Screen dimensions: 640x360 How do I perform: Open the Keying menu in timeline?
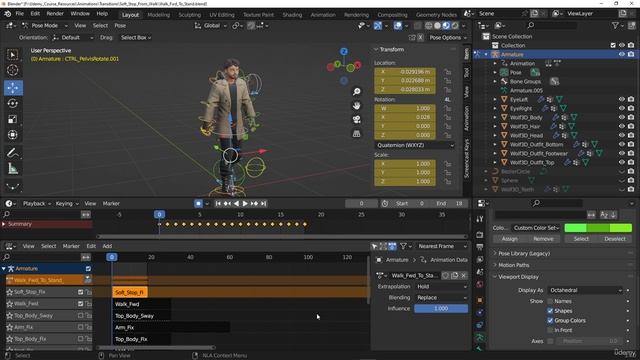[66, 203]
